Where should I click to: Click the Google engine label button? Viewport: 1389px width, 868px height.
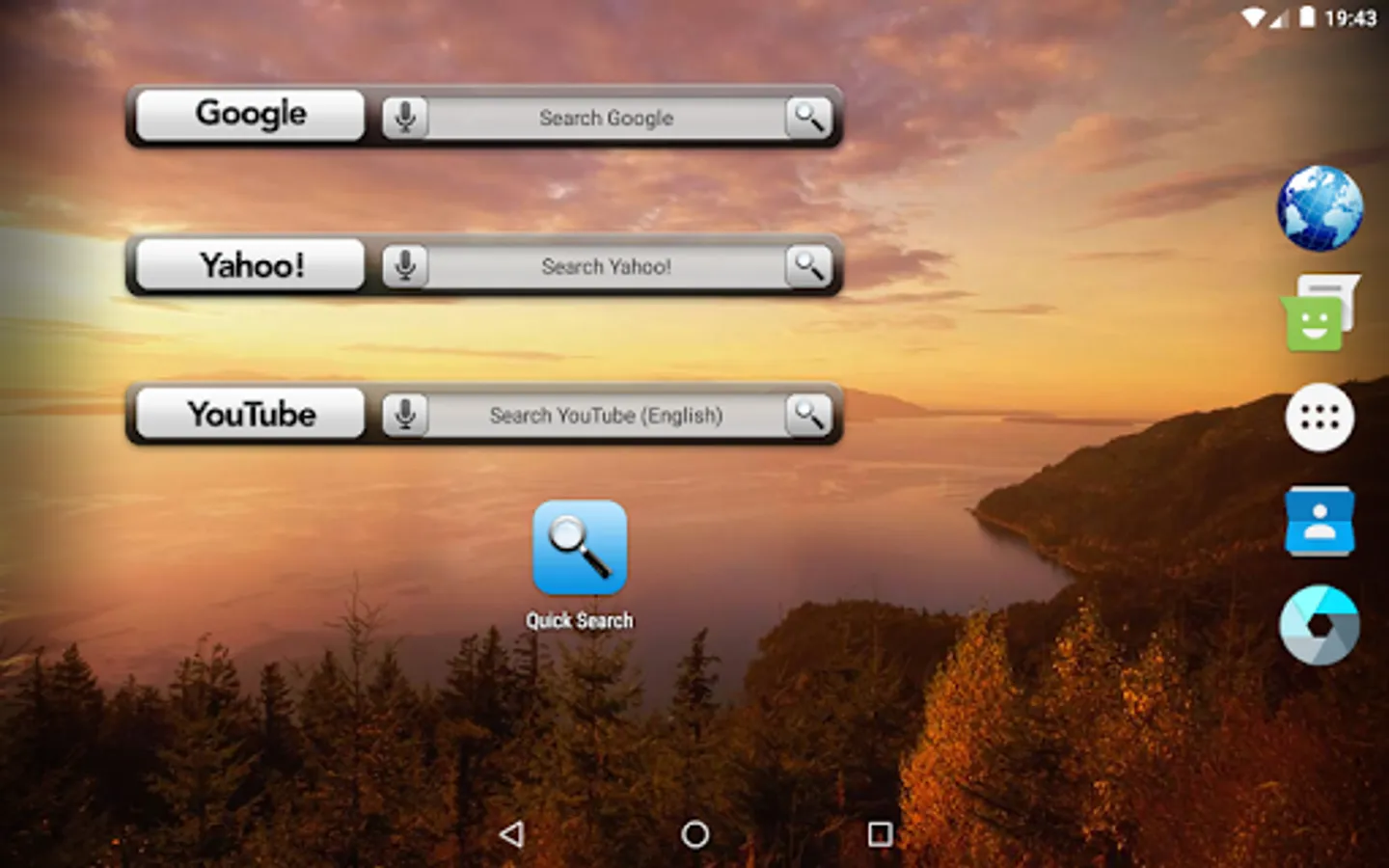[251, 115]
